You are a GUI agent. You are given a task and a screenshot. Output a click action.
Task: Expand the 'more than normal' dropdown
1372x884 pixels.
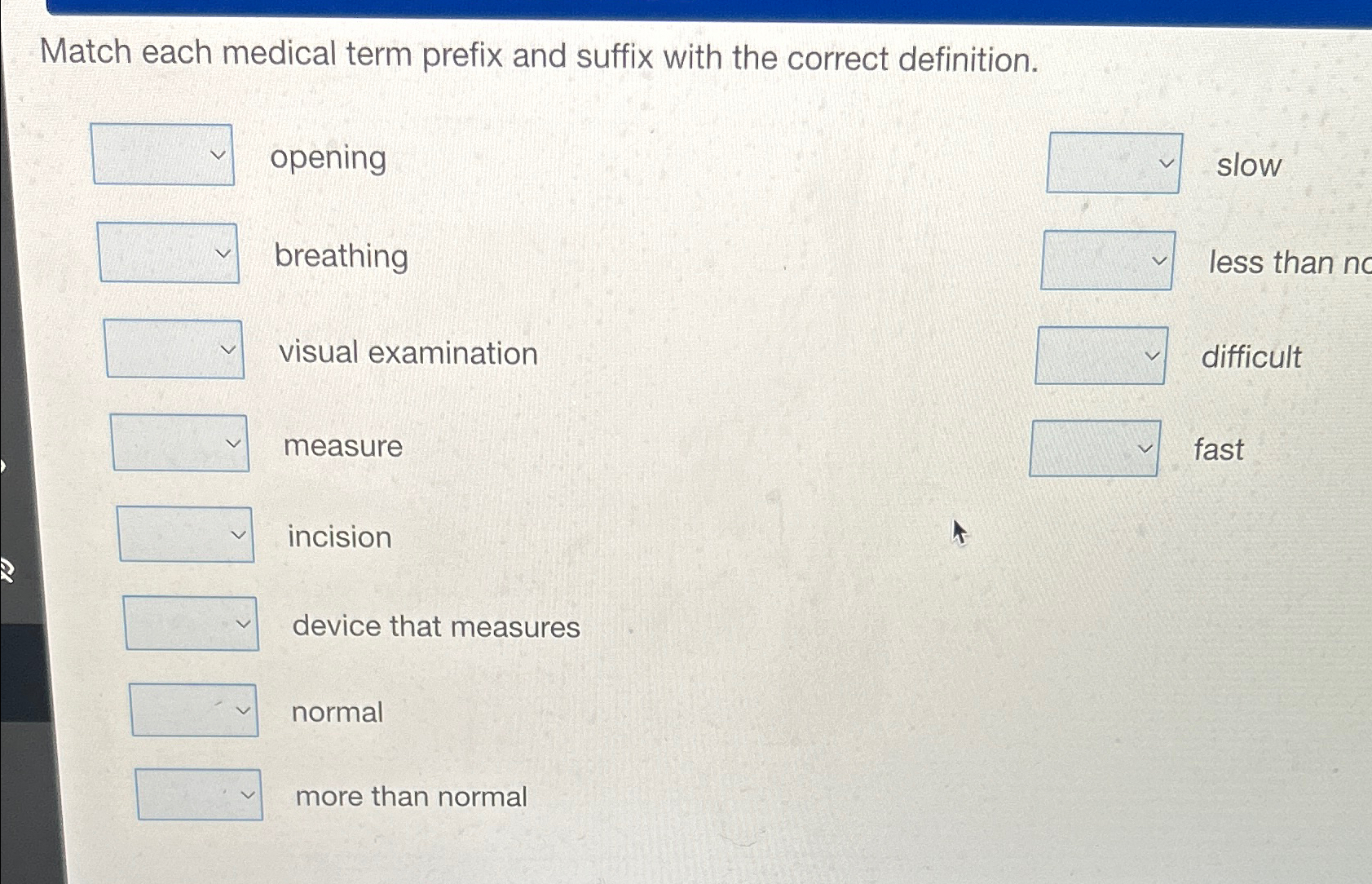coord(198,795)
